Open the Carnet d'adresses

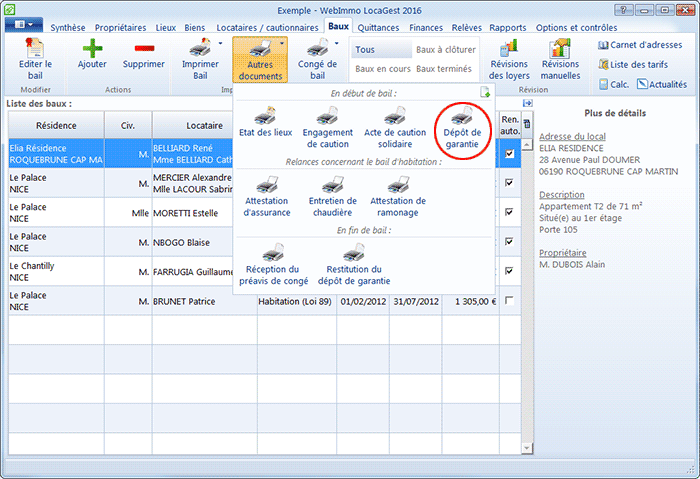pyautogui.click(x=640, y=45)
